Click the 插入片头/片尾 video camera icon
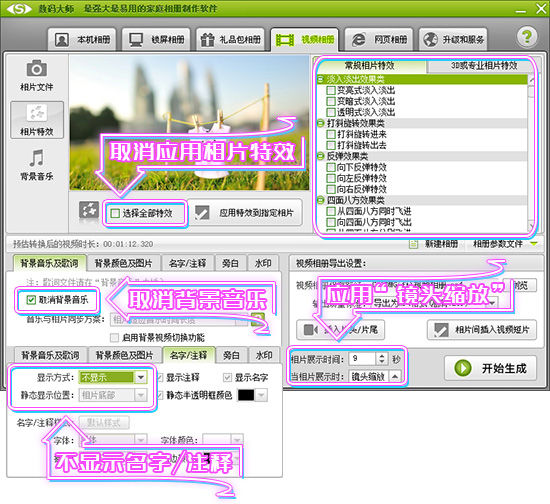Image resolution: width=550 pixels, height=504 pixels. tap(310, 330)
